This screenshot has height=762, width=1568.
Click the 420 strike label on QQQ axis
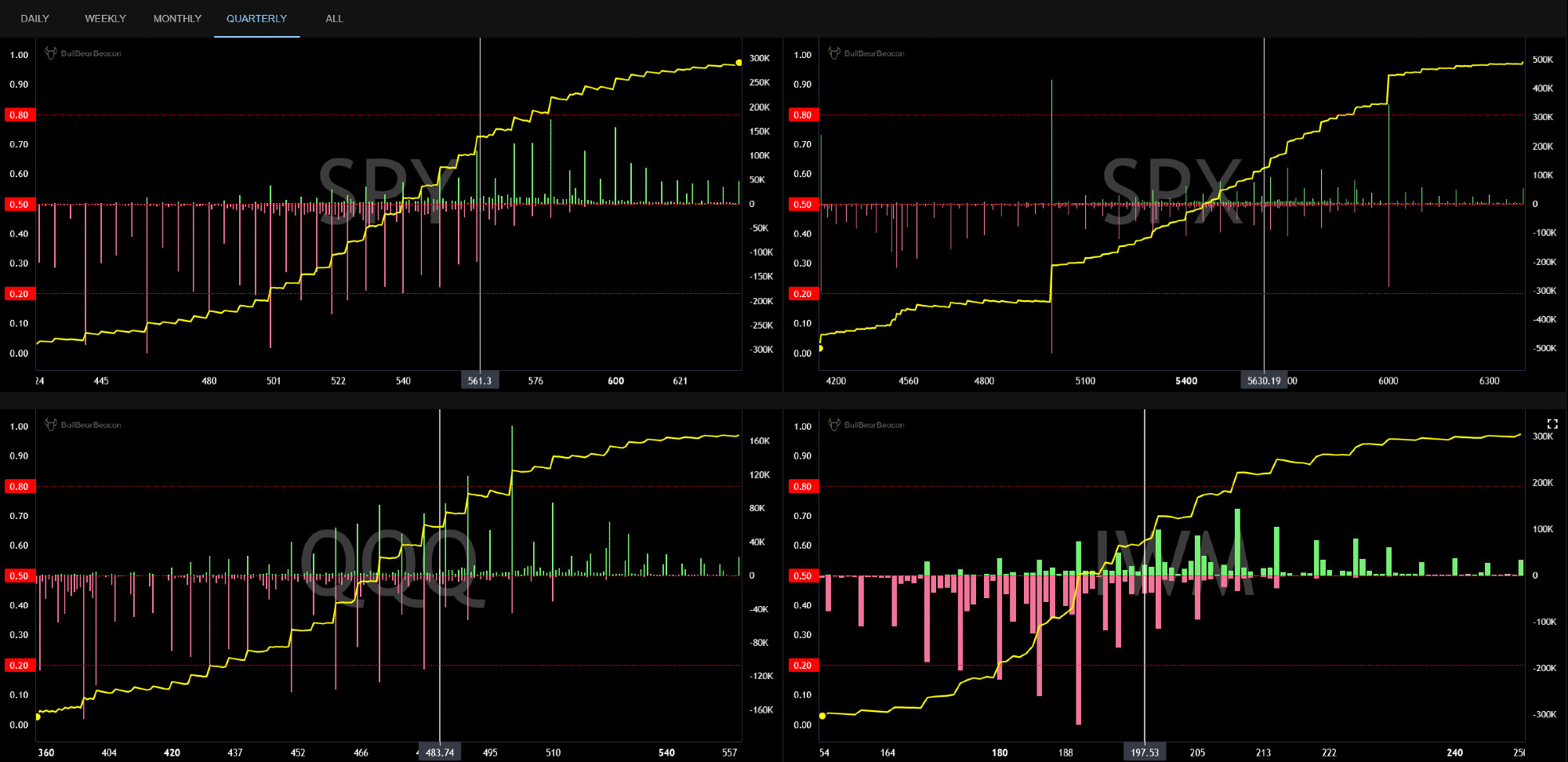(172, 753)
